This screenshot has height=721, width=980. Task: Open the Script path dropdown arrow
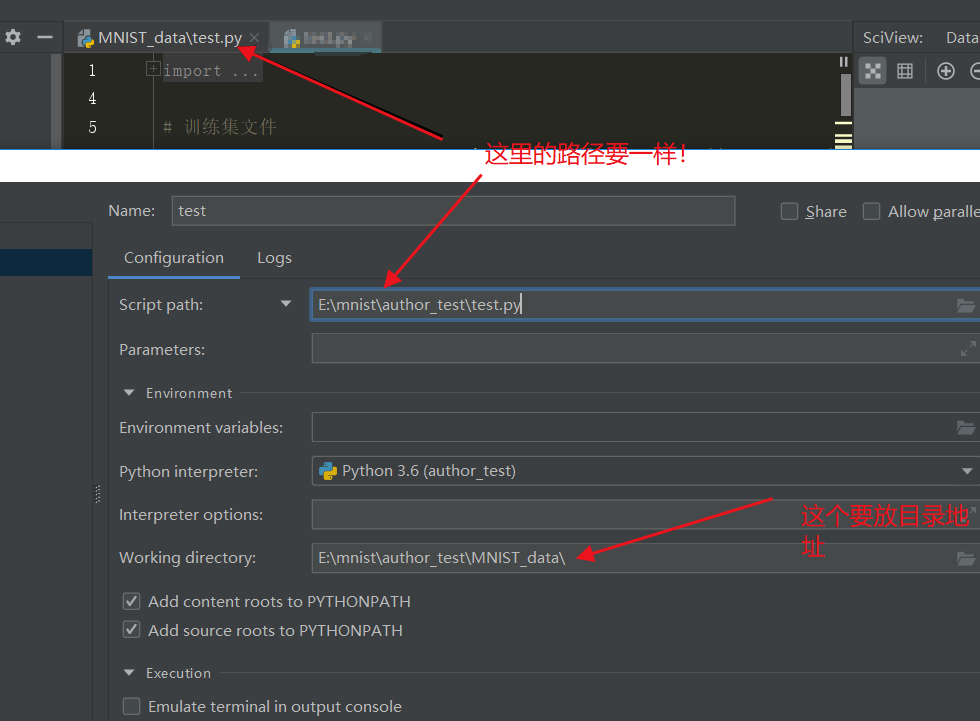click(287, 304)
